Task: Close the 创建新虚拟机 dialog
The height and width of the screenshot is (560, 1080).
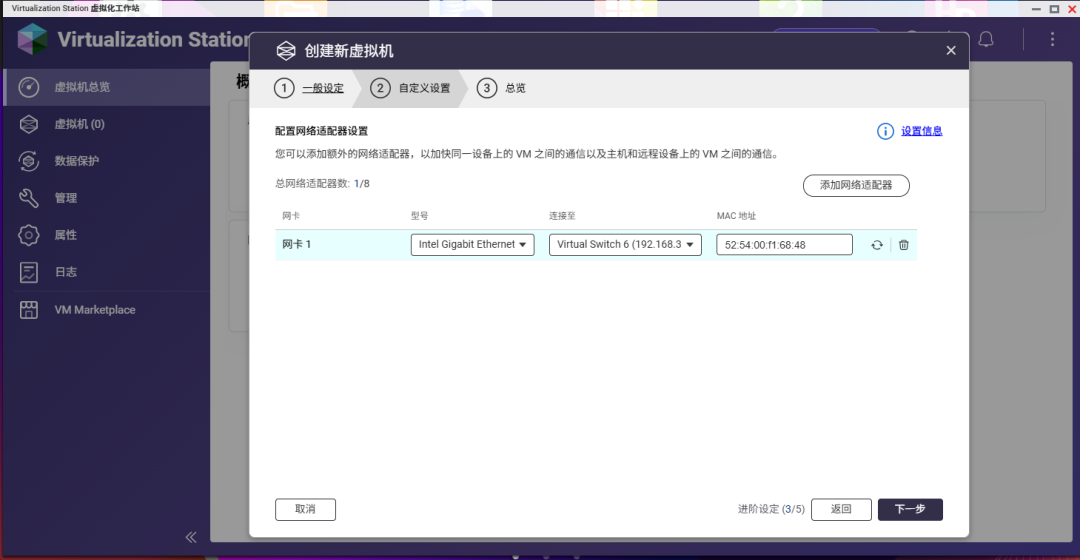Action: click(x=951, y=50)
